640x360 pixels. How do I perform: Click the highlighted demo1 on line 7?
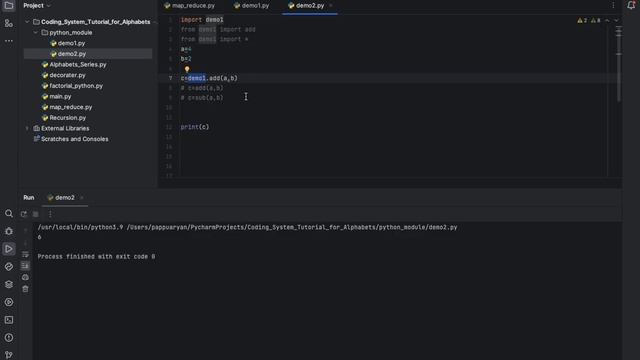(197, 78)
